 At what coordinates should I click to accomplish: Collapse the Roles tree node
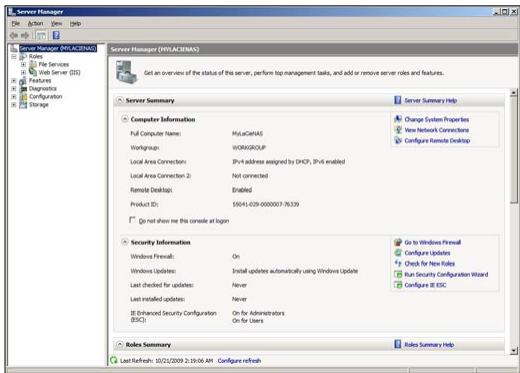pyautogui.click(x=14, y=56)
